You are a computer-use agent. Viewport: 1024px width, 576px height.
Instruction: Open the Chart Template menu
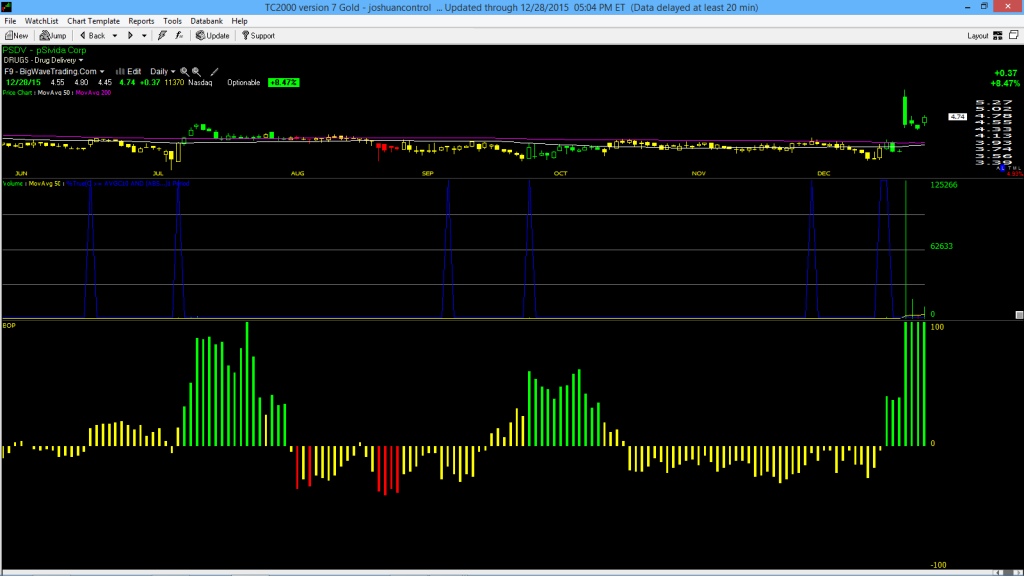pos(93,21)
